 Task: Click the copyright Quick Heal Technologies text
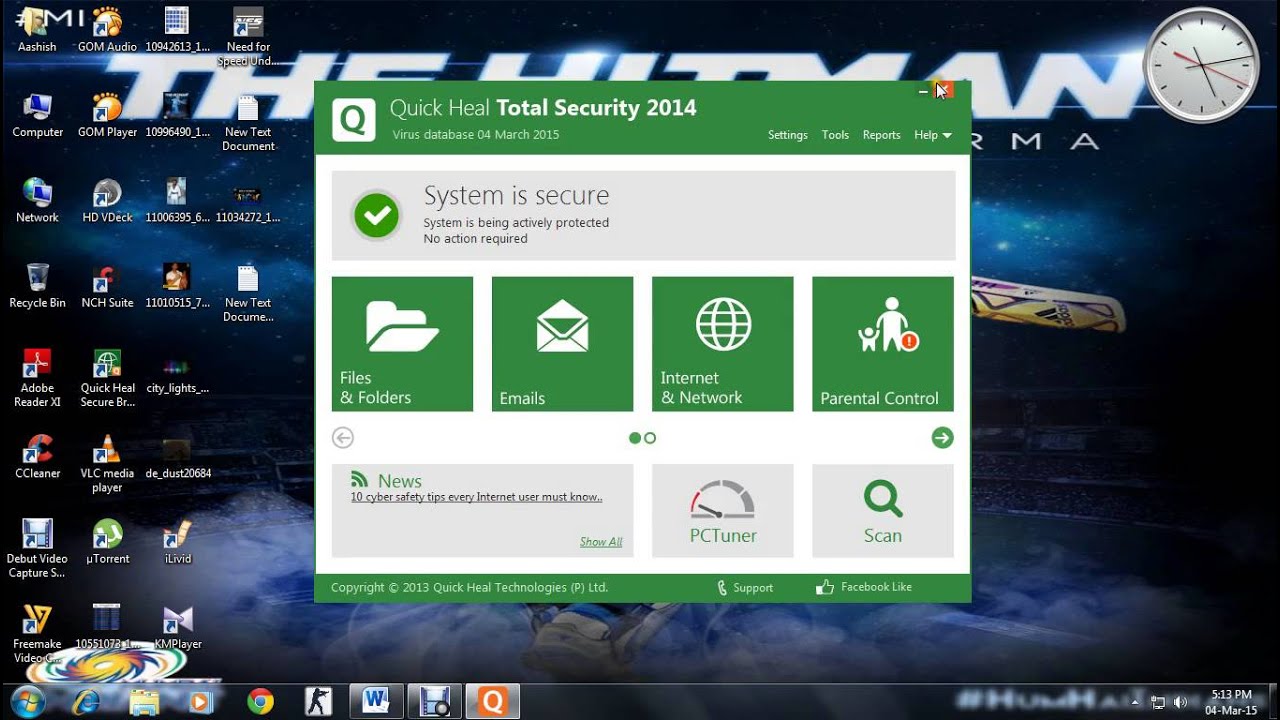(469, 588)
